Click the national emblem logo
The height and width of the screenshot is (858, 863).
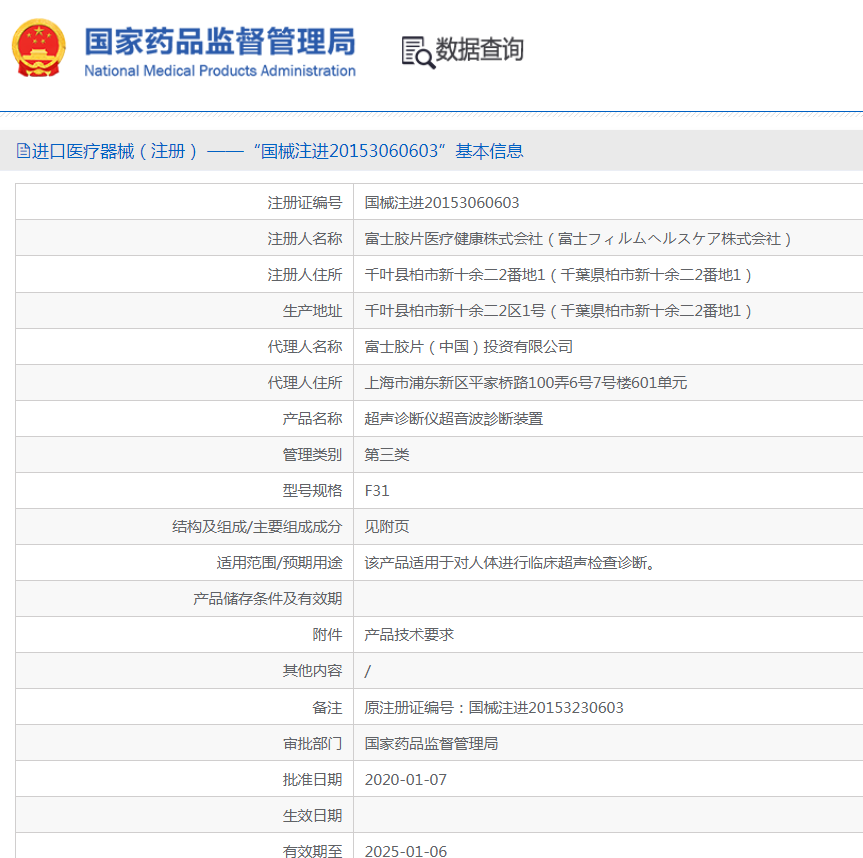[39, 48]
